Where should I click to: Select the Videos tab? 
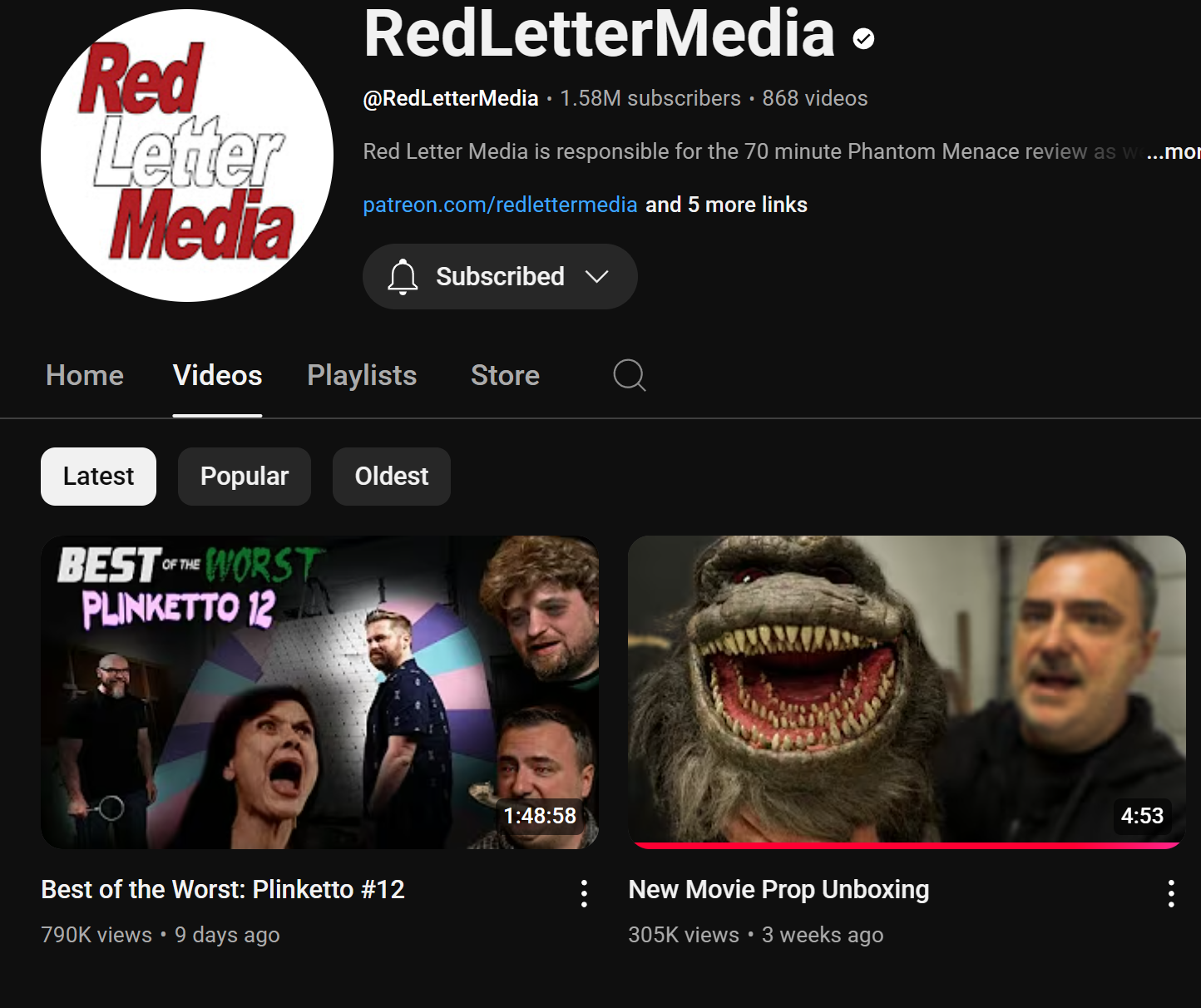point(218,375)
